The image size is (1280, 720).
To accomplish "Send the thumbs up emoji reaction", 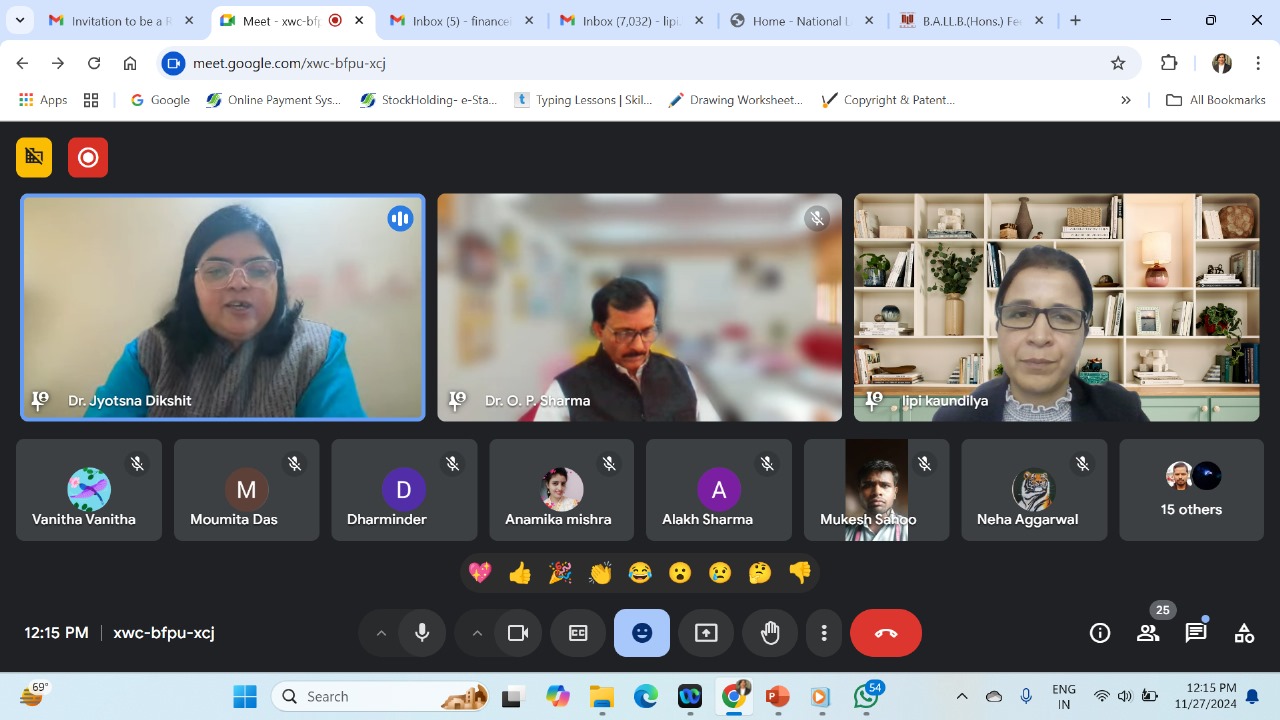I will 520,573.
